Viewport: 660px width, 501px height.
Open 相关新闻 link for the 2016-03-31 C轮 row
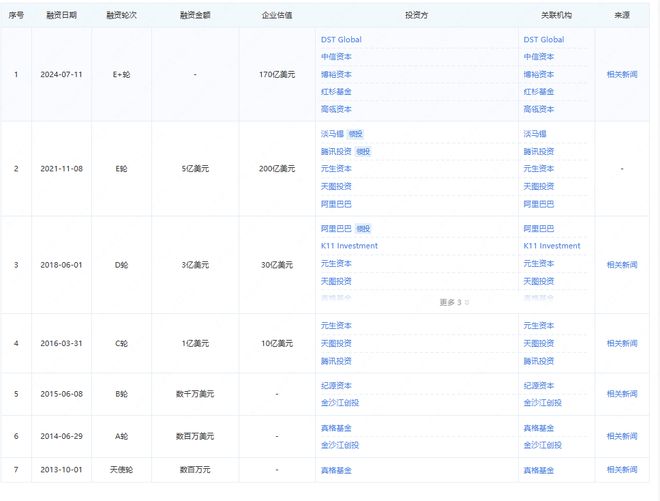click(x=622, y=344)
